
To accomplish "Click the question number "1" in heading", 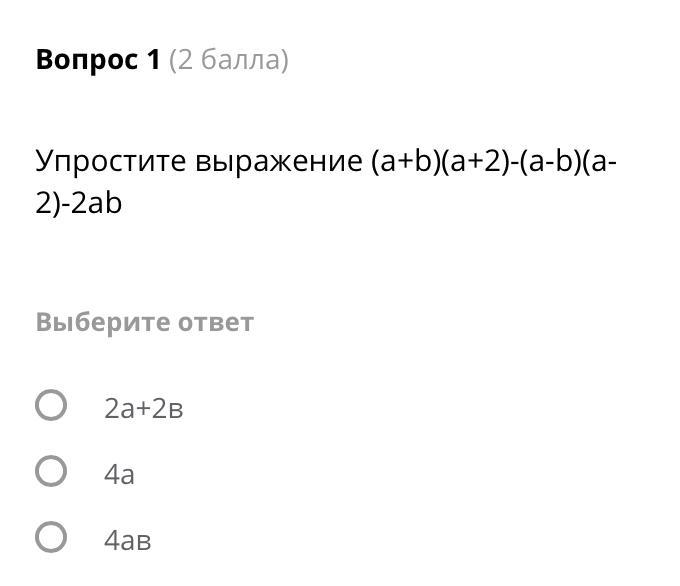I will pos(152,60).
